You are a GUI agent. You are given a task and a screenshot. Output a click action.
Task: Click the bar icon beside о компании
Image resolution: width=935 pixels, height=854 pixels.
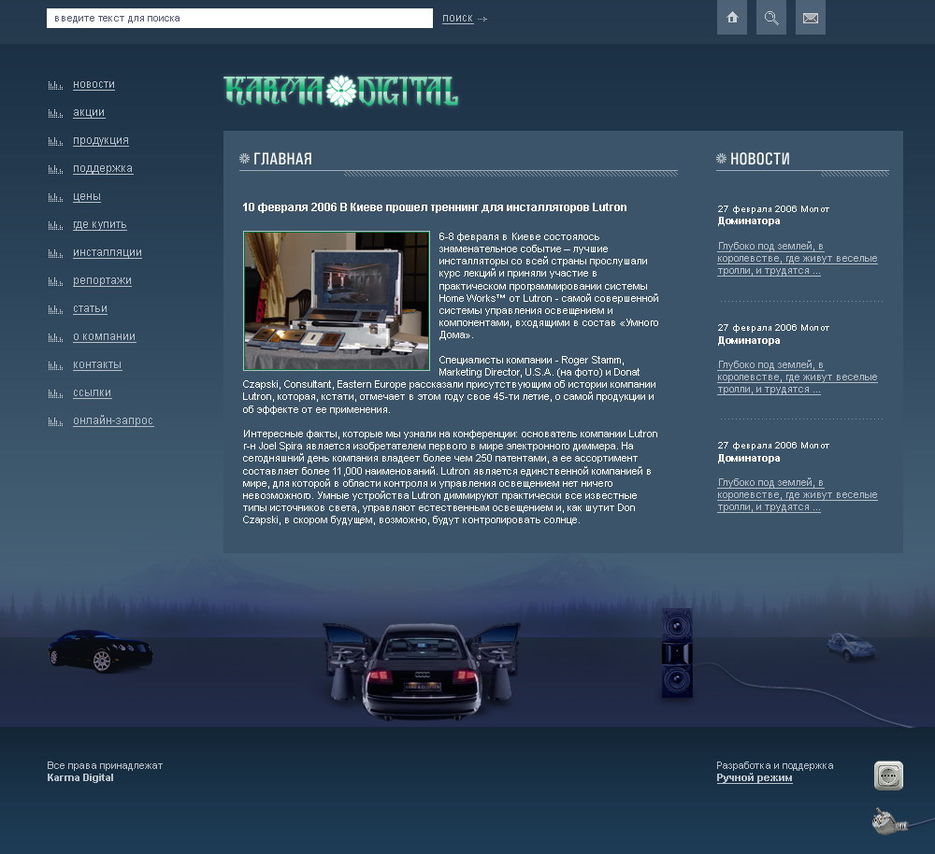click(55, 338)
